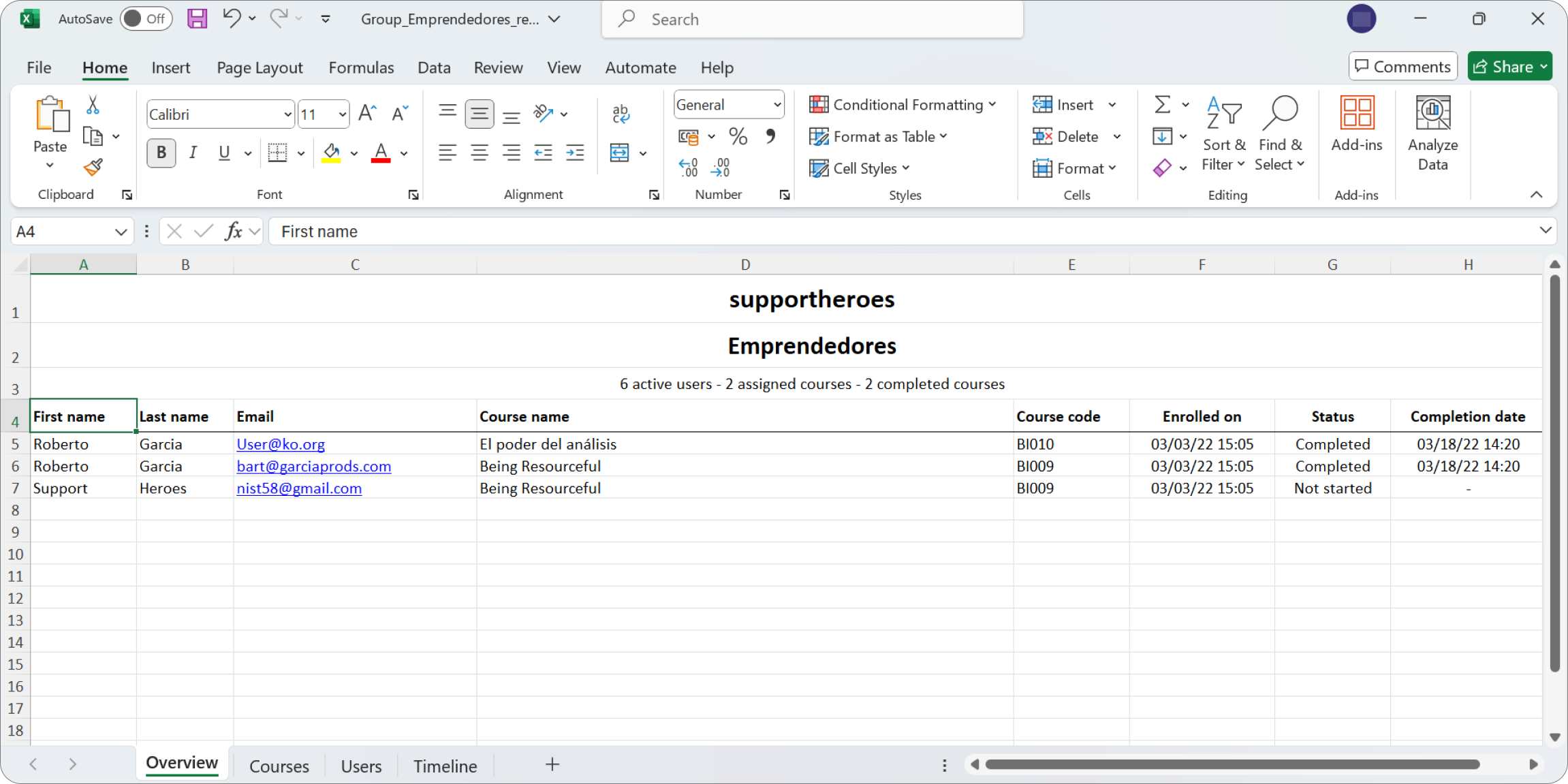This screenshot has width=1568, height=784.
Task: Click the Undo arrow icon
Action: (x=232, y=18)
